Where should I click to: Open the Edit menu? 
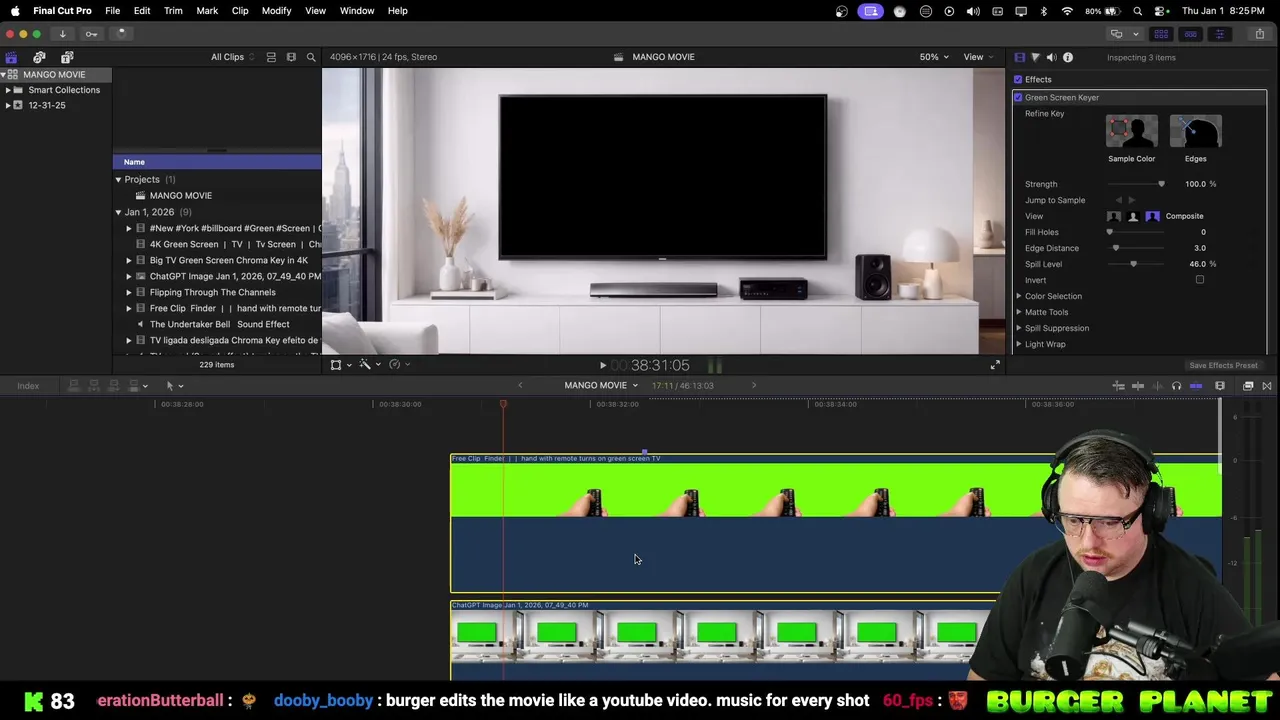click(142, 11)
